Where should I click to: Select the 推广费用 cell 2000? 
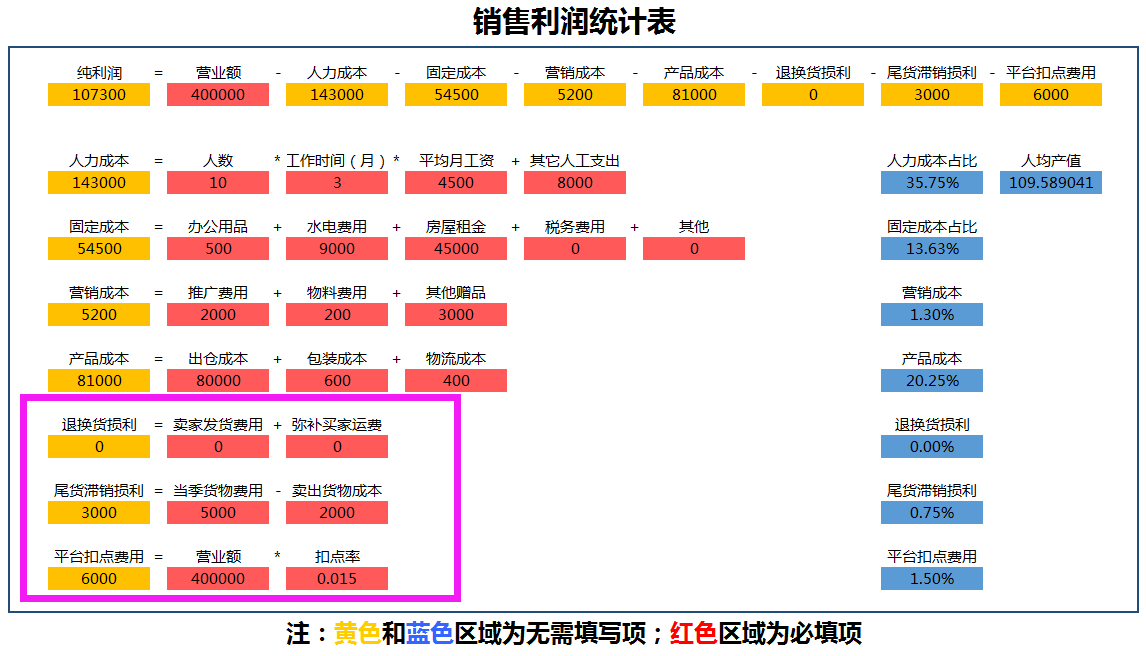(218, 315)
